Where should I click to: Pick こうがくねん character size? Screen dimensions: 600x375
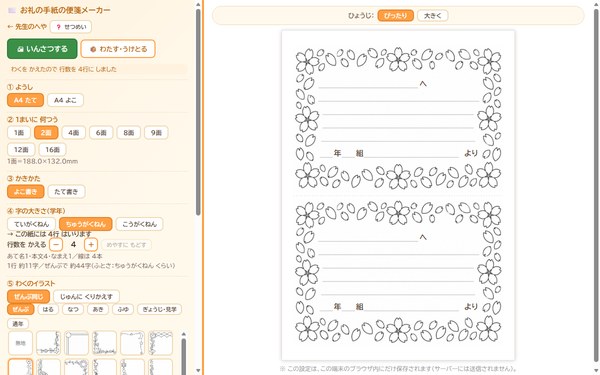click(x=139, y=224)
